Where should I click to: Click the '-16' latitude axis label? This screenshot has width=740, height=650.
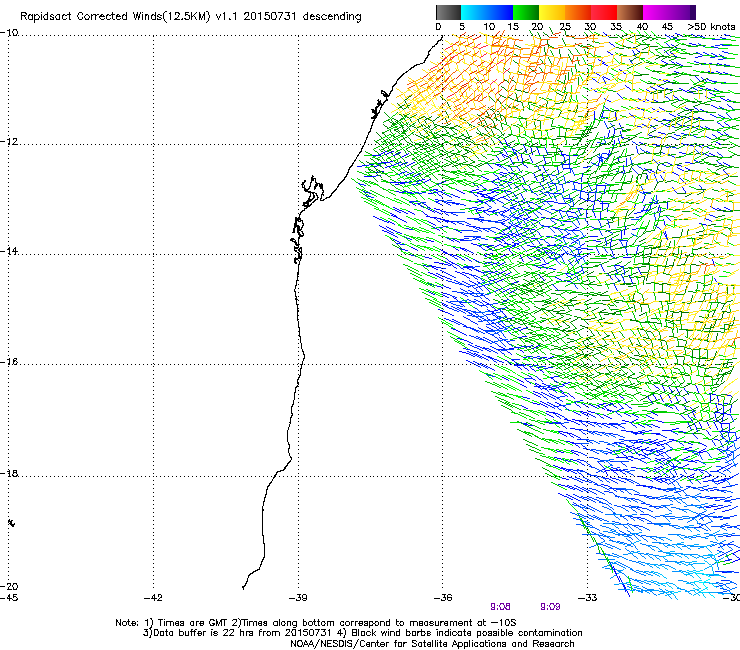pos(9,362)
